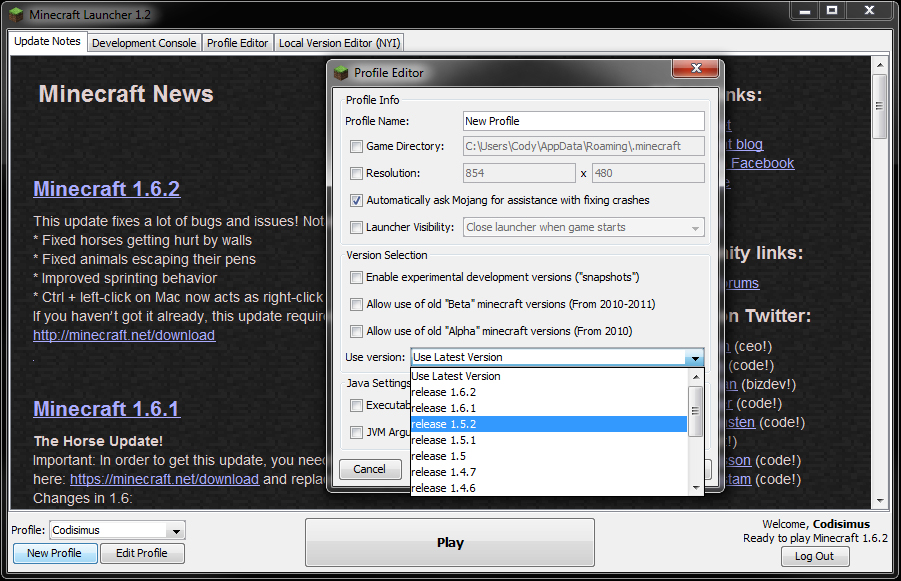Enable the Launcher Visibility checkbox
This screenshot has width=901, height=581.
point(356,228)
